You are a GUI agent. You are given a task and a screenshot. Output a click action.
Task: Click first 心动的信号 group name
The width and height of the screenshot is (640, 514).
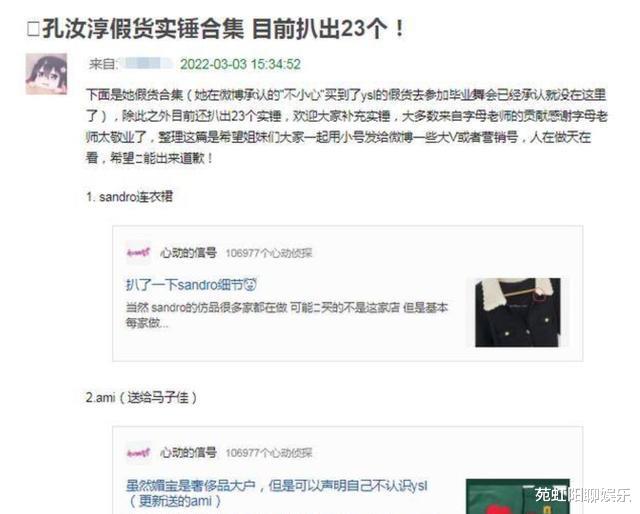pyautogui.click(x=188, y=253)
